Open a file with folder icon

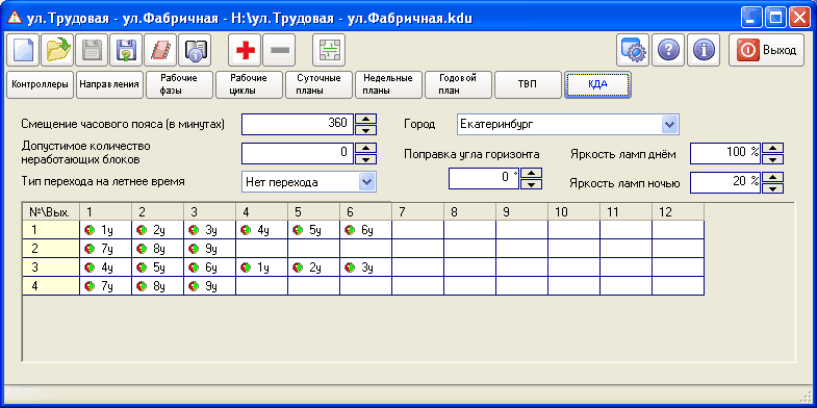pos(57,50)
